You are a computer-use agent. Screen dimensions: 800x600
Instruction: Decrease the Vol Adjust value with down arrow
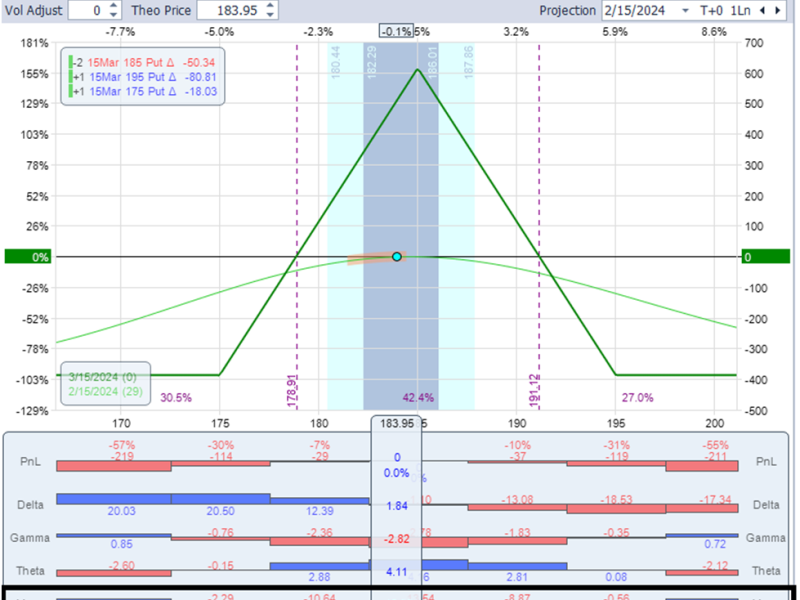(112, 15)
